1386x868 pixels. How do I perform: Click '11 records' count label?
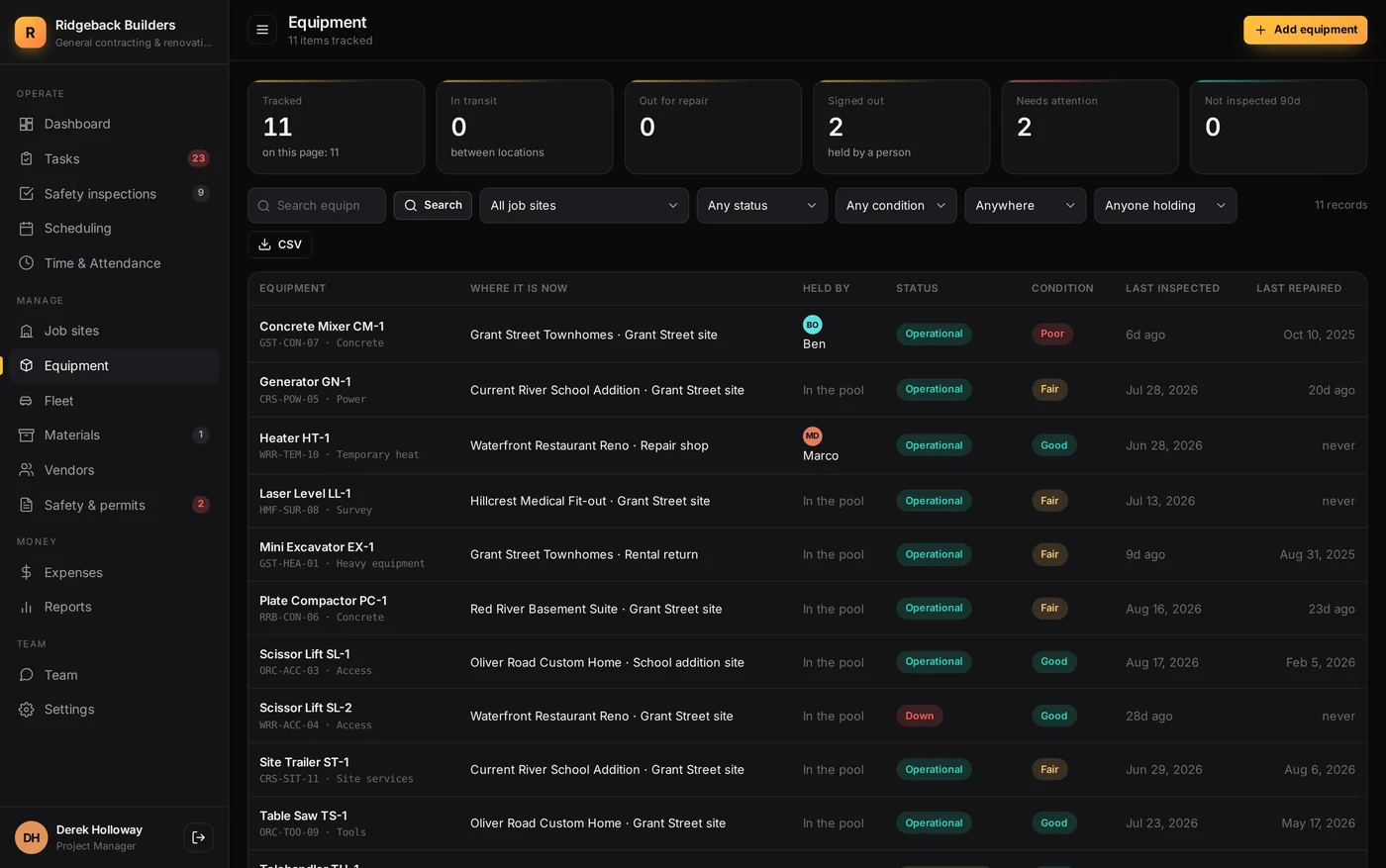point(1340,205)
